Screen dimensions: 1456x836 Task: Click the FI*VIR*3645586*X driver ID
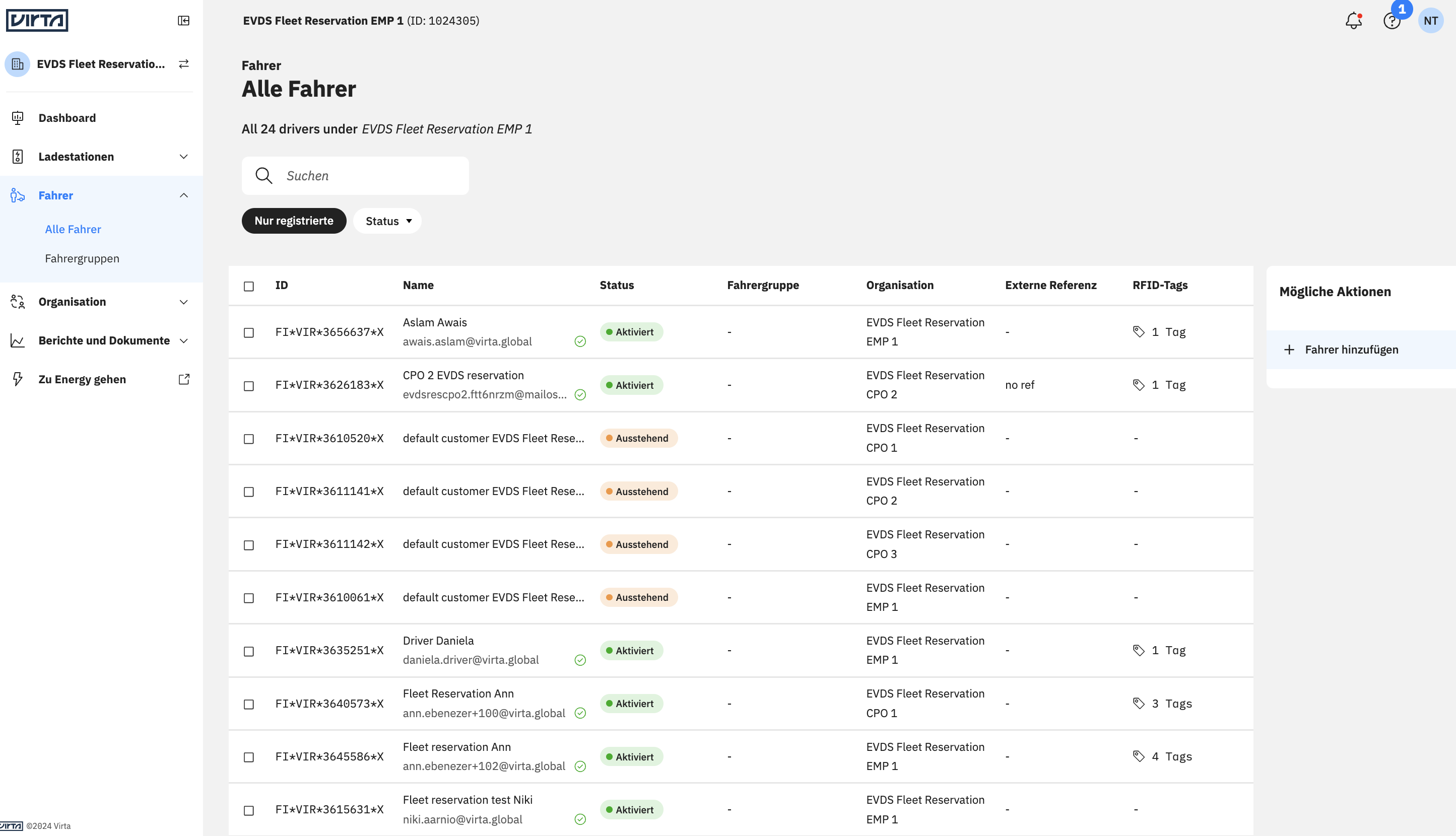[329, 756]
